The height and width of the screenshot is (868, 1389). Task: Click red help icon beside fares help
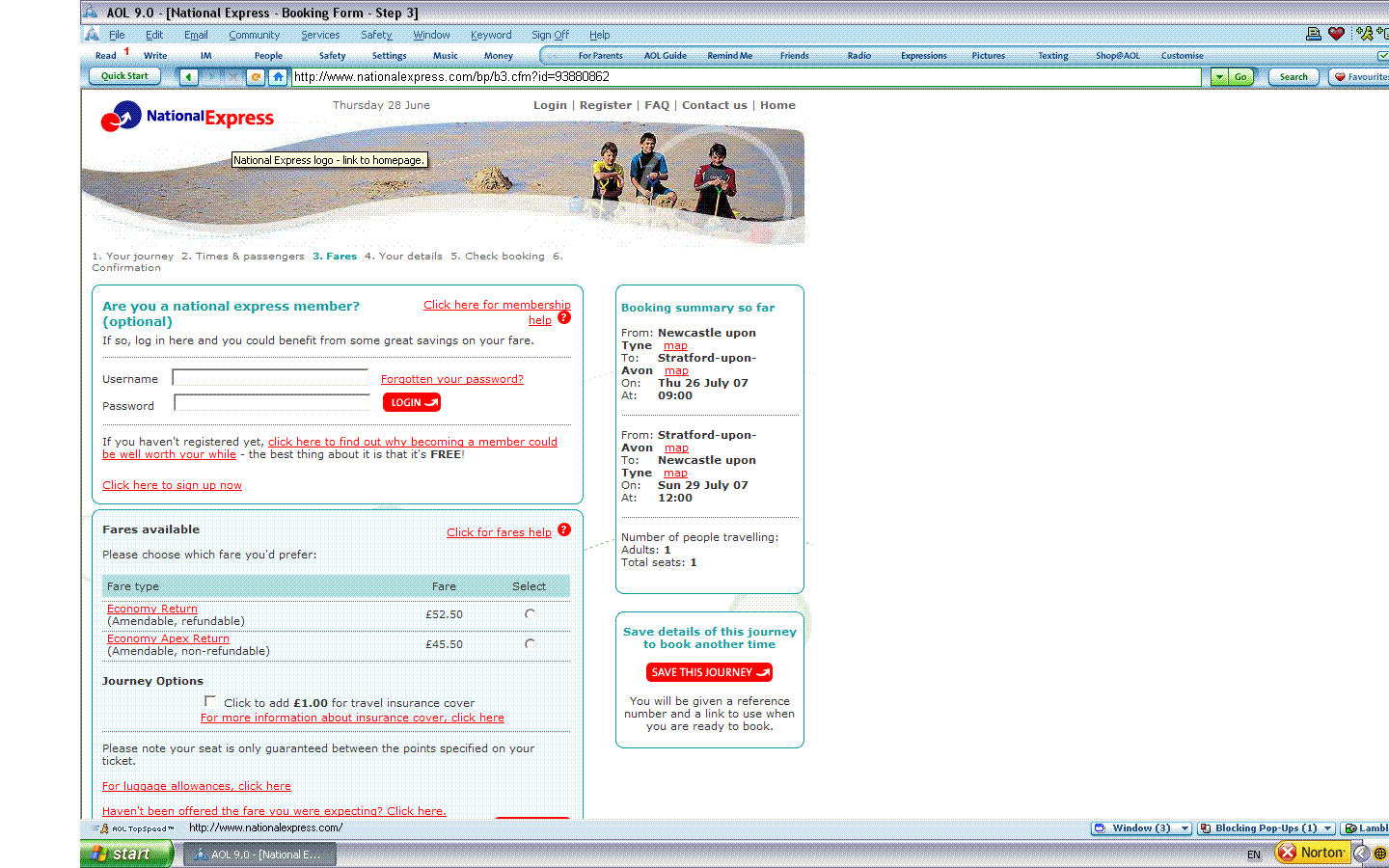[x=564, y=529]
